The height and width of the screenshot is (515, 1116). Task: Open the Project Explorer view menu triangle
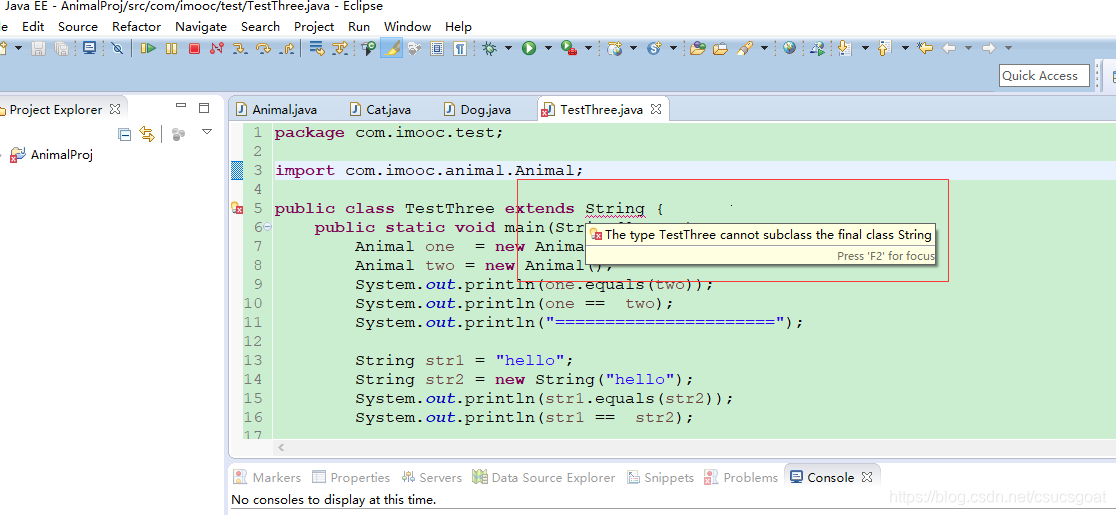tap(207, 132)
